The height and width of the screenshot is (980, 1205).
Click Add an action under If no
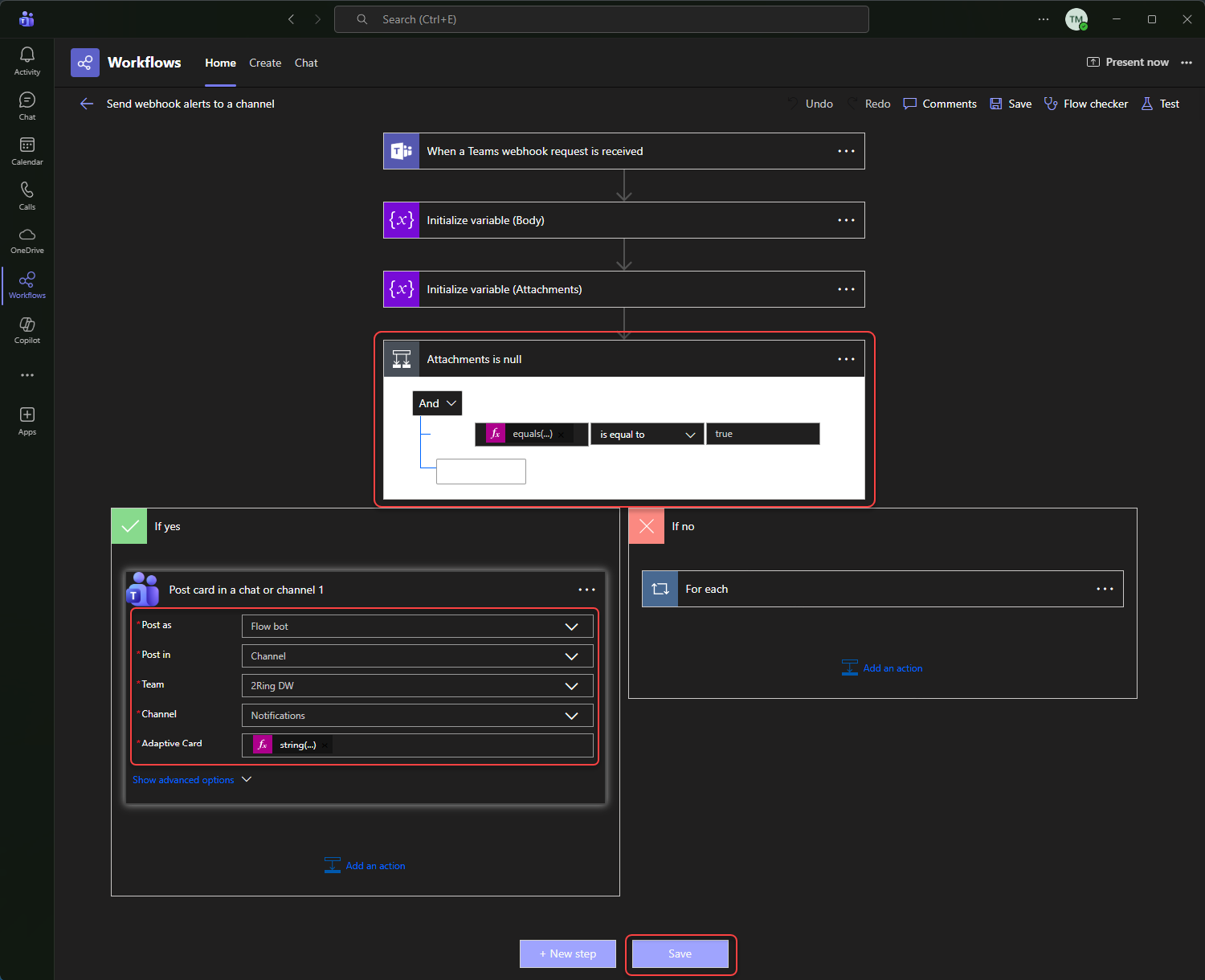pyautogui.click(x=882, y=668)
